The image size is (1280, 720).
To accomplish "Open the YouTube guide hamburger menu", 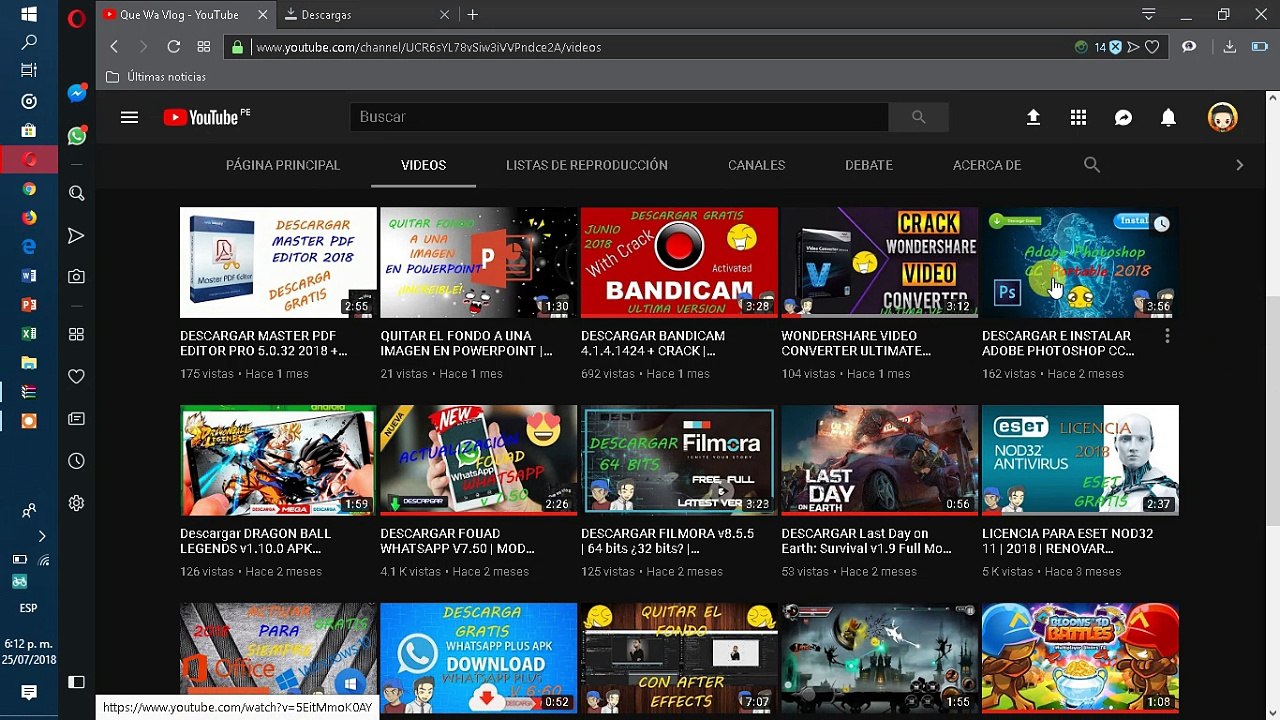I will click(129, 117).
